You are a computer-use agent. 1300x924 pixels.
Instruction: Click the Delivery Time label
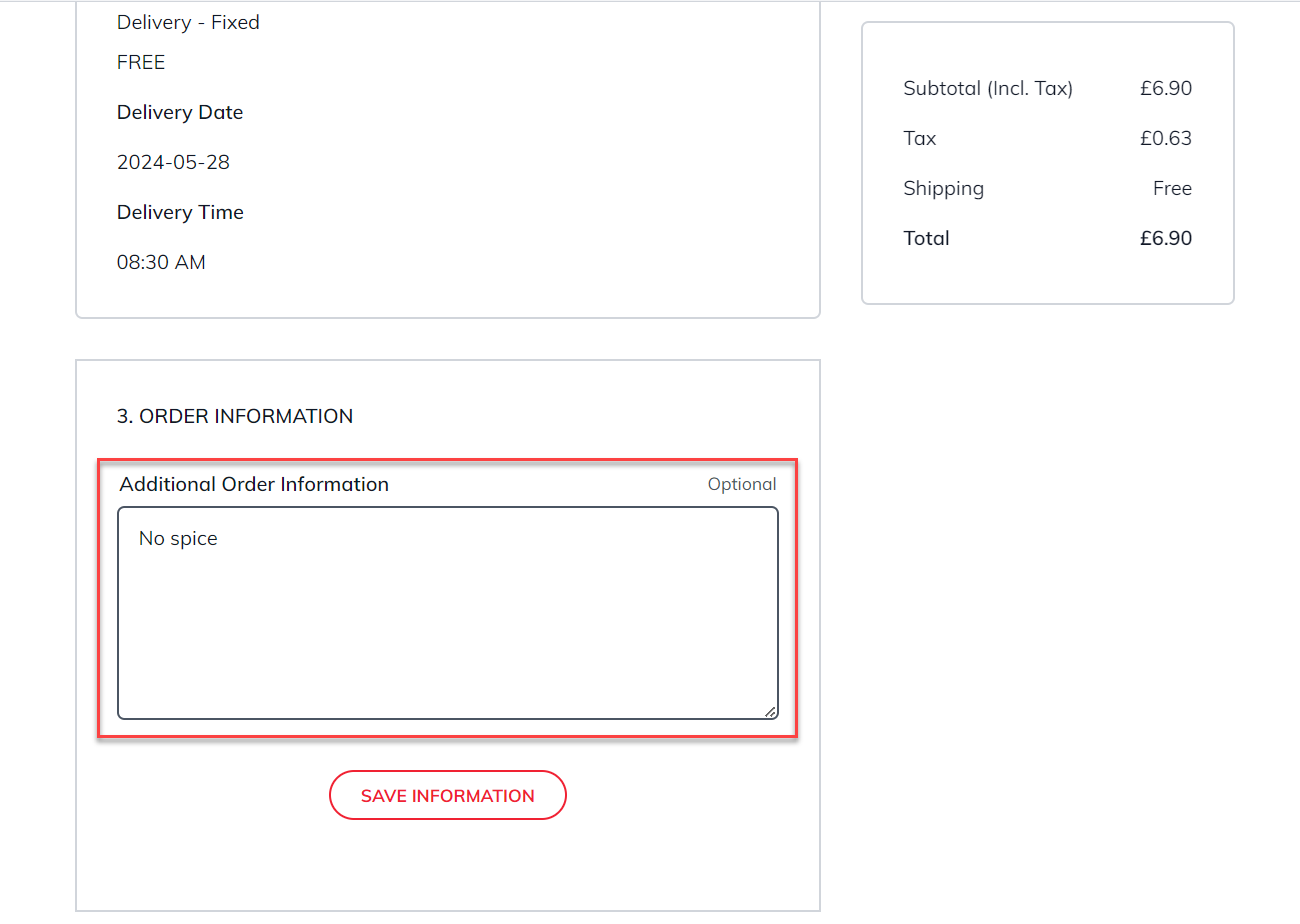180,213
